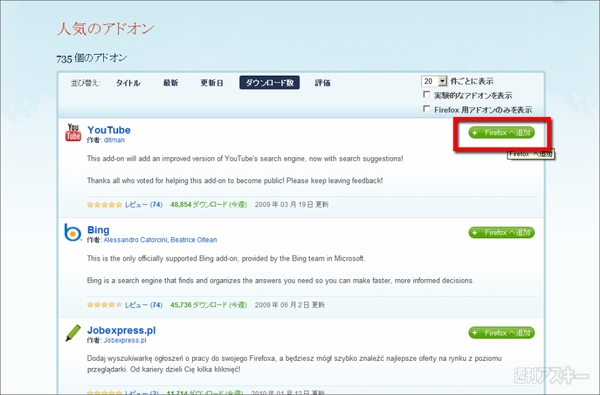Click the Jobexpress.pl green marker icon

click(x=73, y=333)
